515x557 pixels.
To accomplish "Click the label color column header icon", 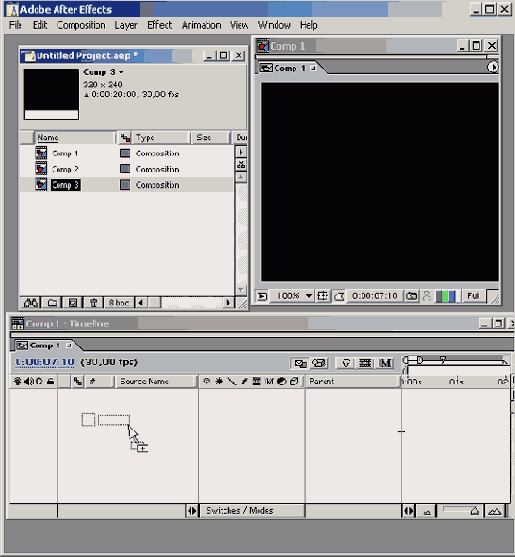I will pyautogui.click(x=125, y=137).
